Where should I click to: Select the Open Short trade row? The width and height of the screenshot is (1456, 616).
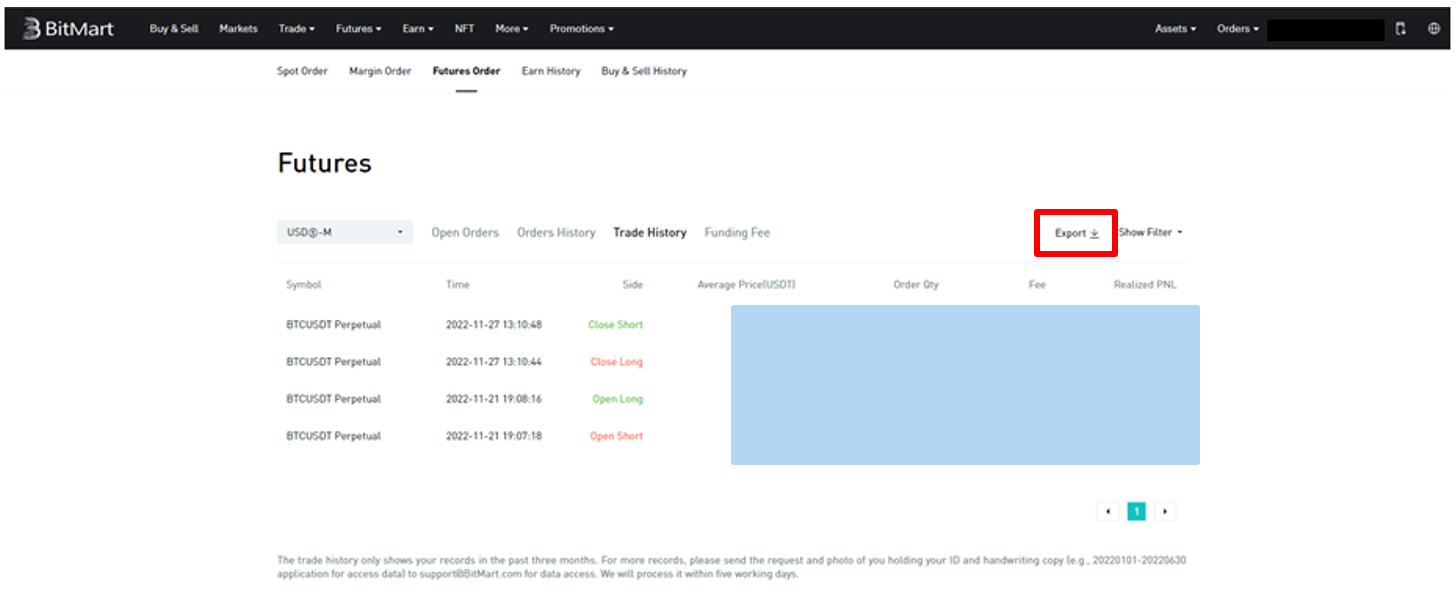coord(731,436)
